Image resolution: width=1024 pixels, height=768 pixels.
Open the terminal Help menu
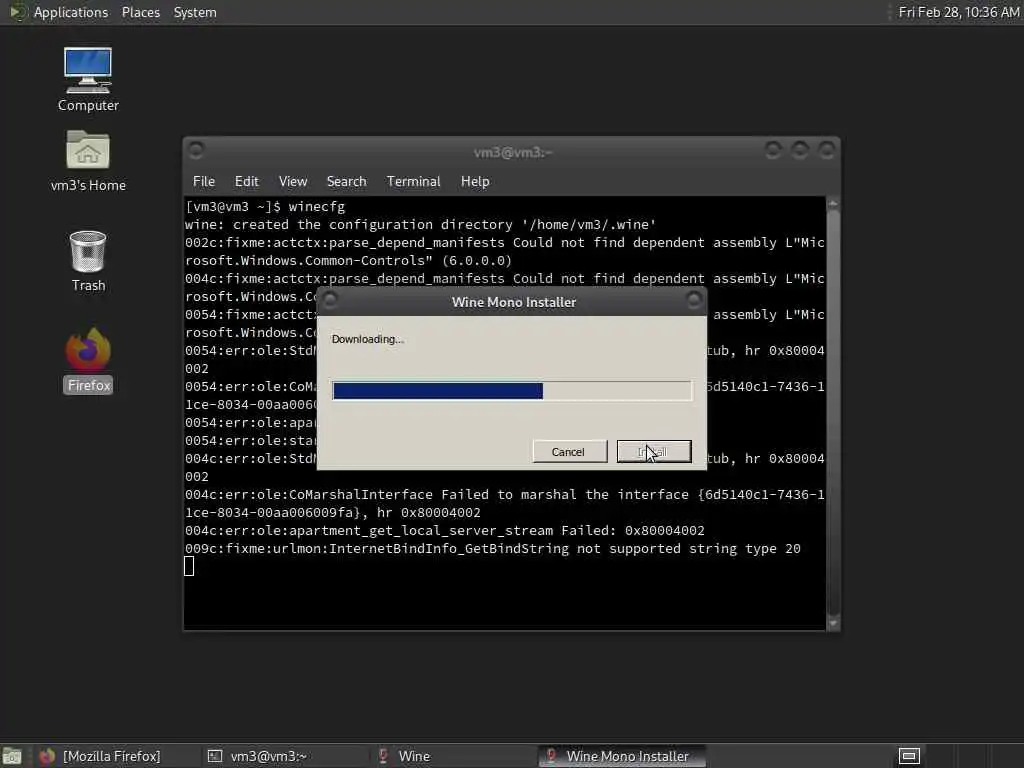[475, 182]
